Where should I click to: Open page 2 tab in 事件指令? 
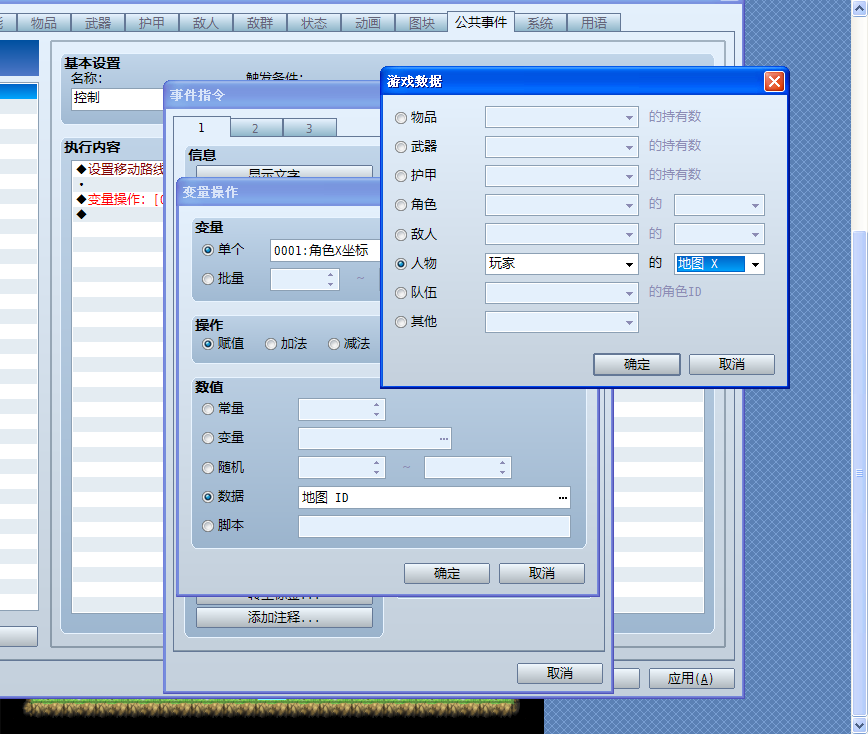pyautogui.click(x=256, y=128)
